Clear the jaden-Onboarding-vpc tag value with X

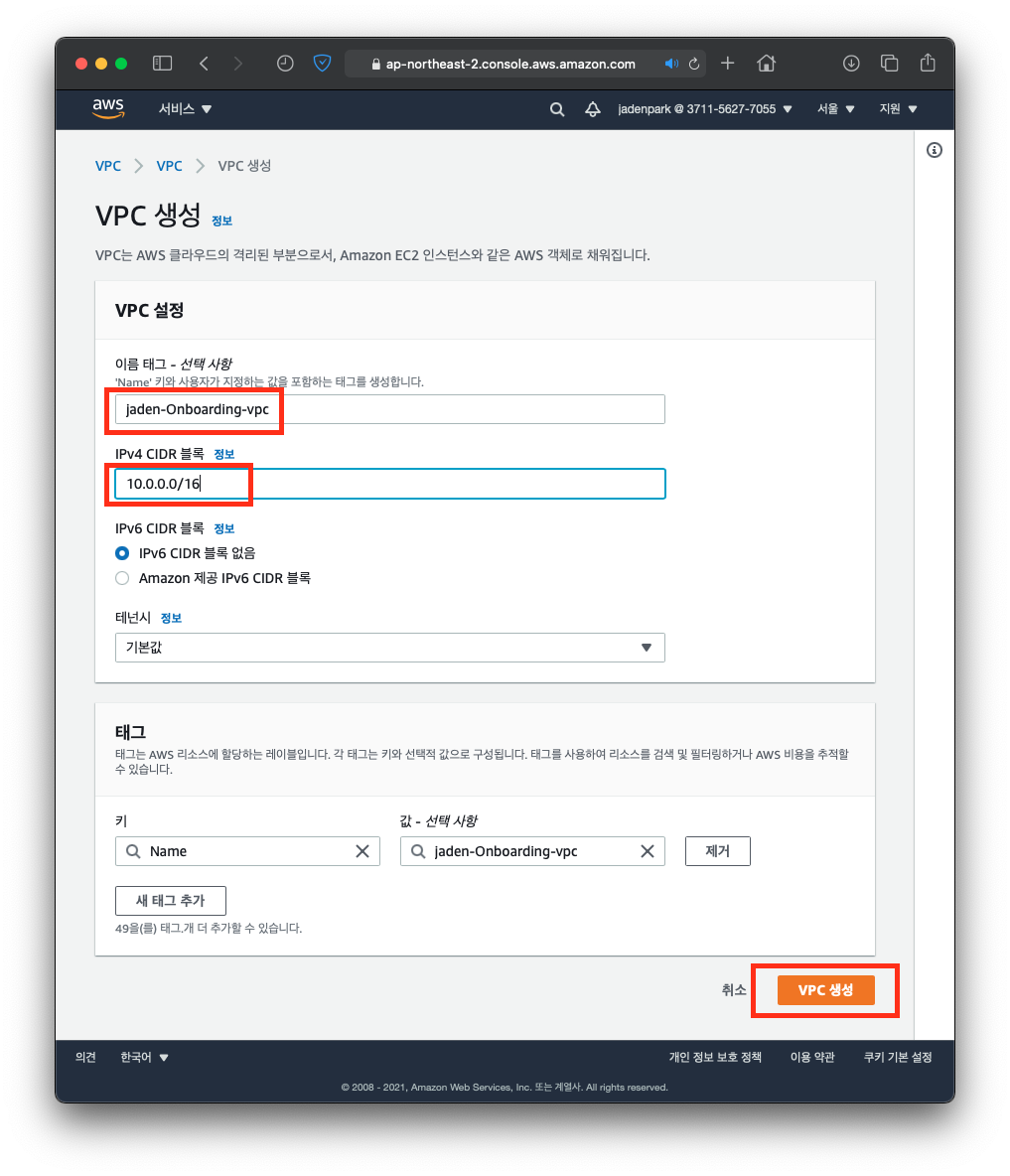click(648, 851)
